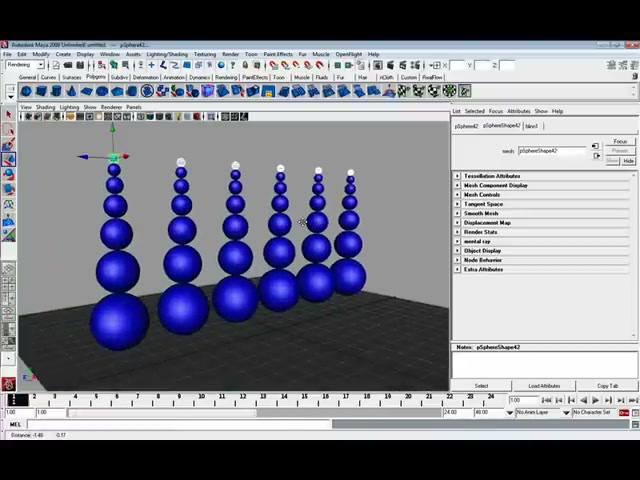Image resolution: width=640 pixels, height=480 pixels.
Task: Click the Copy Tab button
Action: [x=608, y=386]
